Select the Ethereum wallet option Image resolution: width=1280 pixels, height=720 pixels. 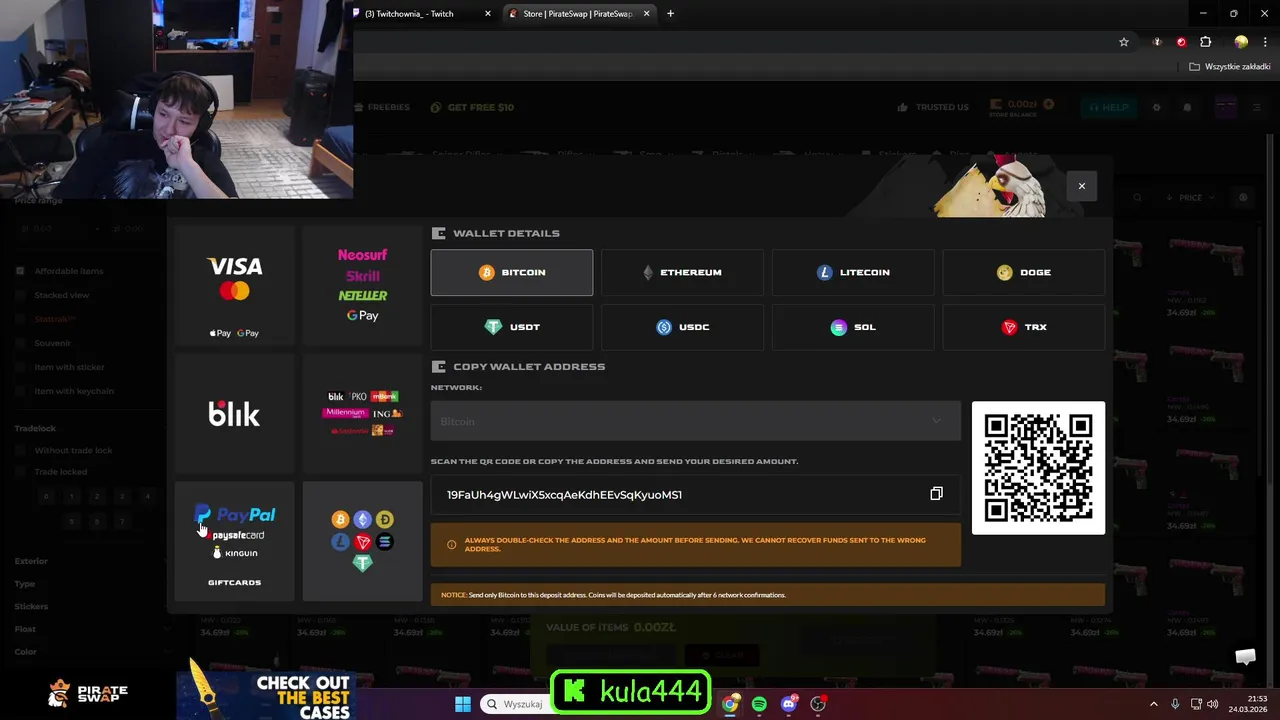[x=682, y=272]
